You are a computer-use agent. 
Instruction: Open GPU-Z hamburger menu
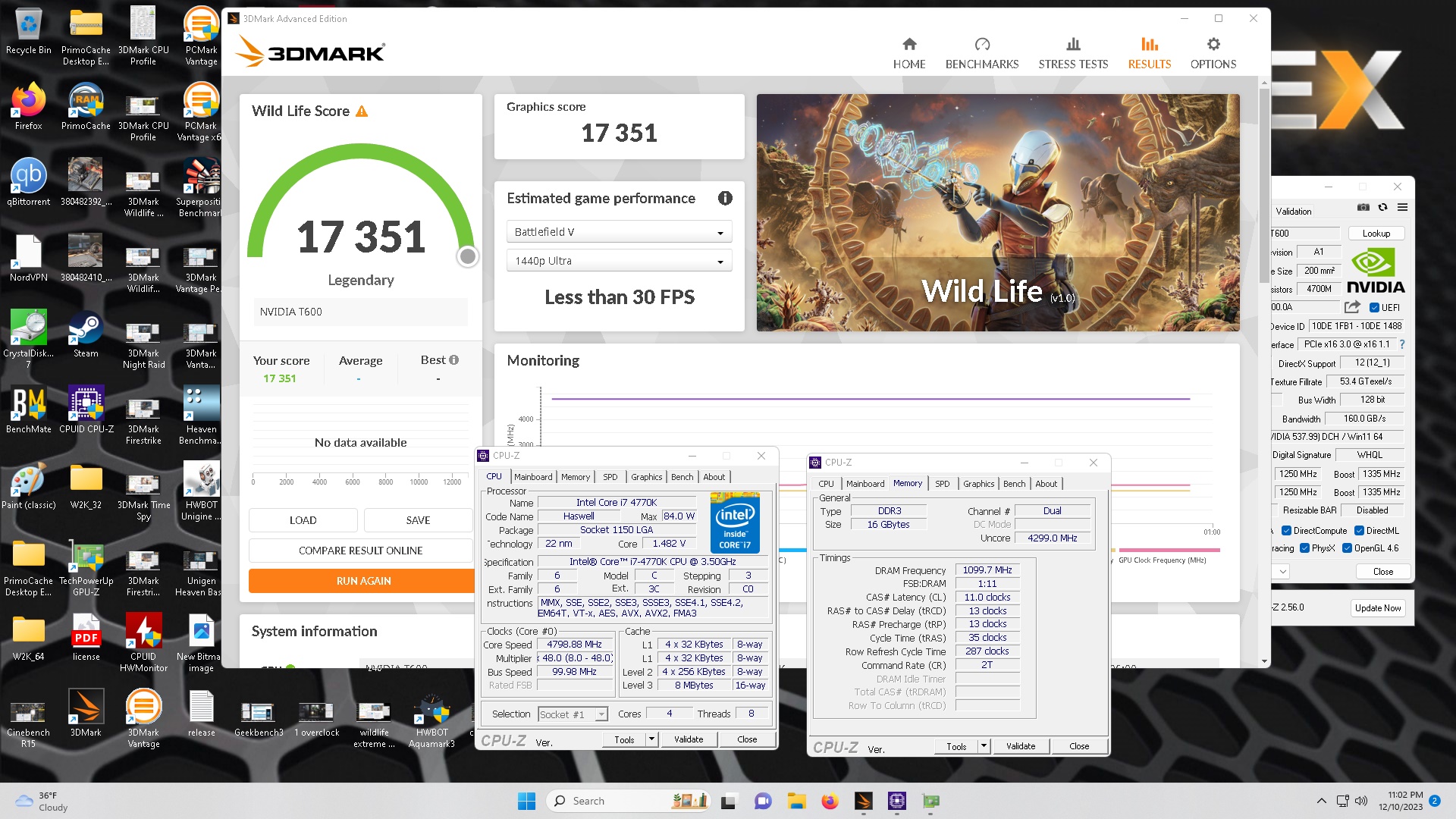pyautogui.click(x=1402, y=207)
